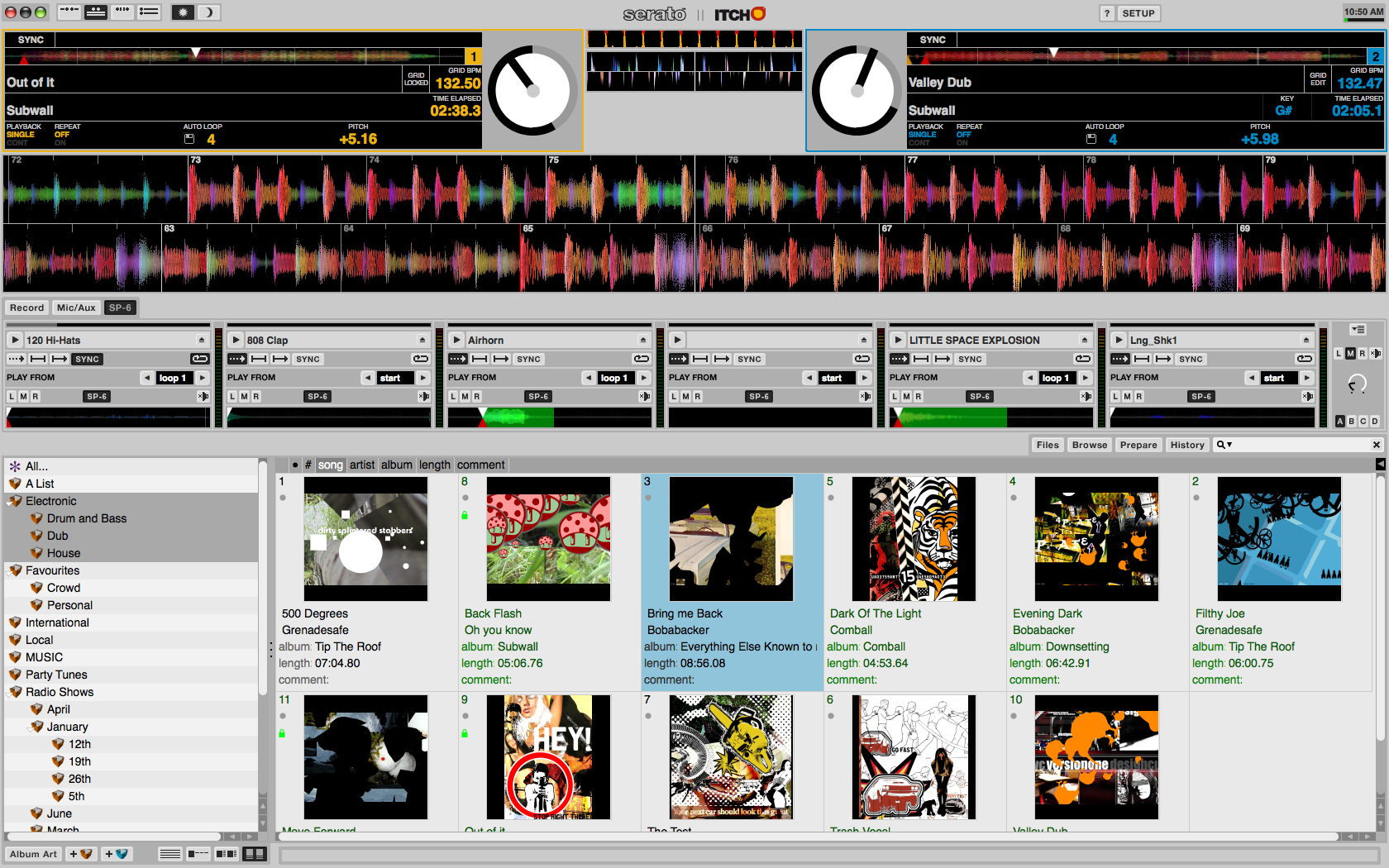The height and width of the screenshot is (868, 1389).
Task: Select sample bank D
Action: coord(1375,421)
